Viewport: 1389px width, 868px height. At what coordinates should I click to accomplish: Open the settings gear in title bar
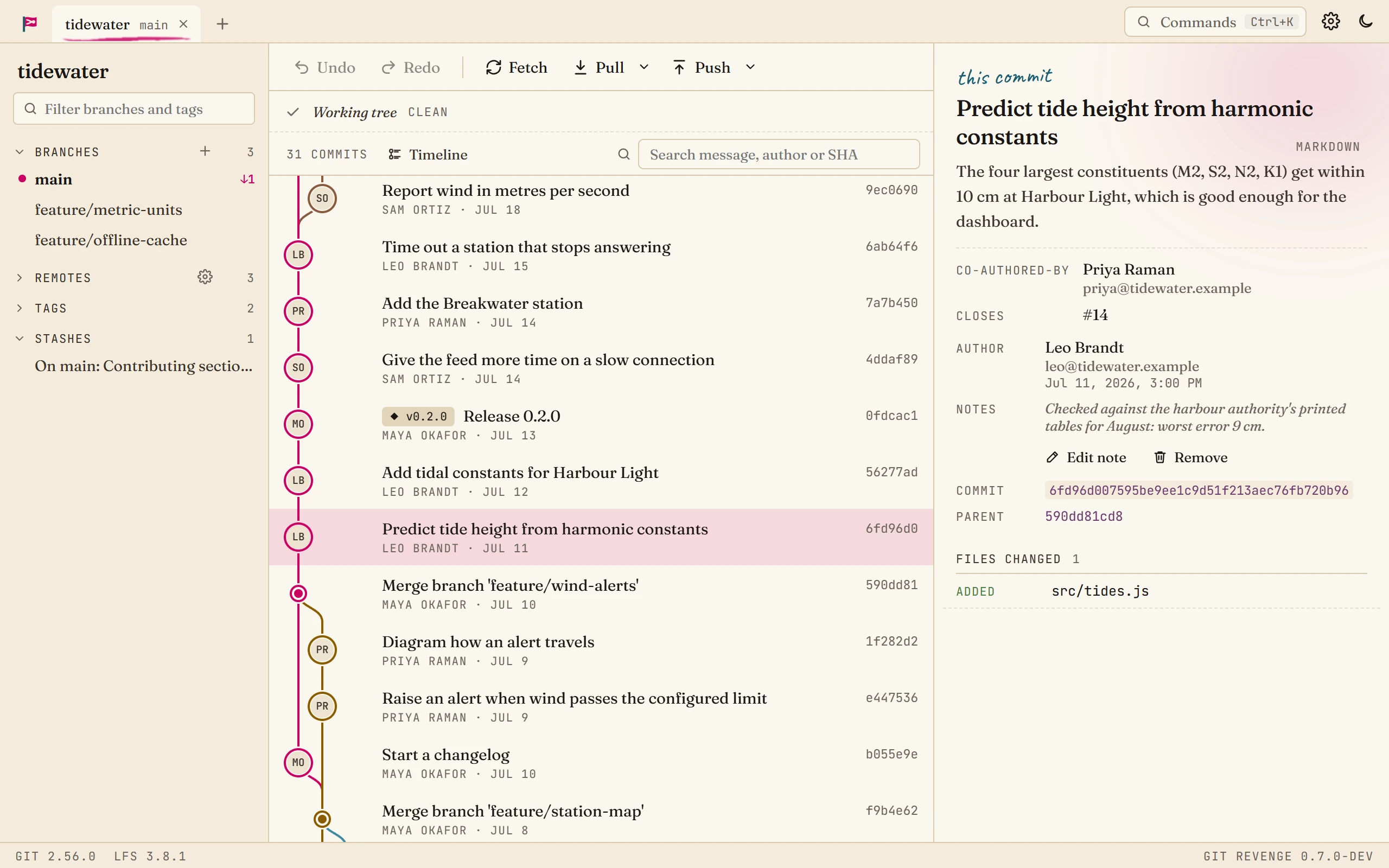(1330, 22)
